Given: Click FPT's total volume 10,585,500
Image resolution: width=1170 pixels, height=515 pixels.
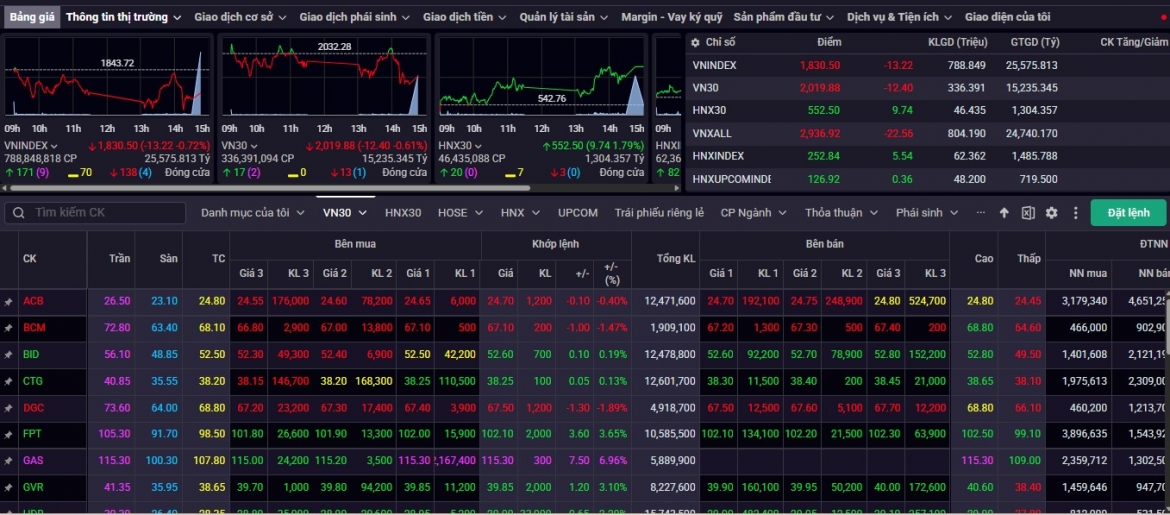Looking at the screenshot, I should (x=671, y=434).
